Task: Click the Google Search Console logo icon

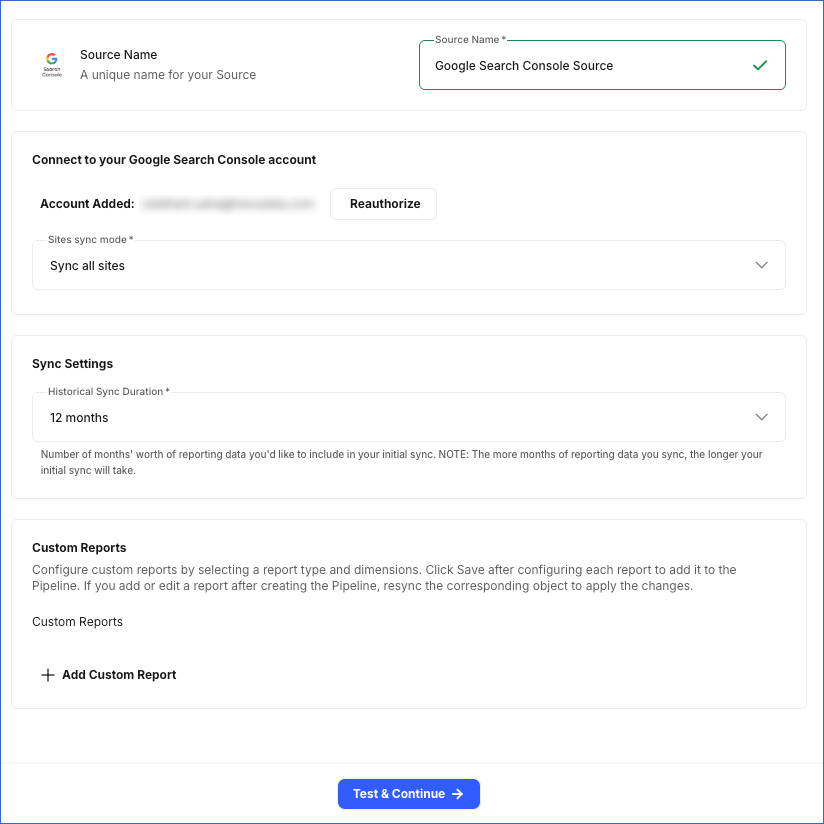Action: (52, 65)
